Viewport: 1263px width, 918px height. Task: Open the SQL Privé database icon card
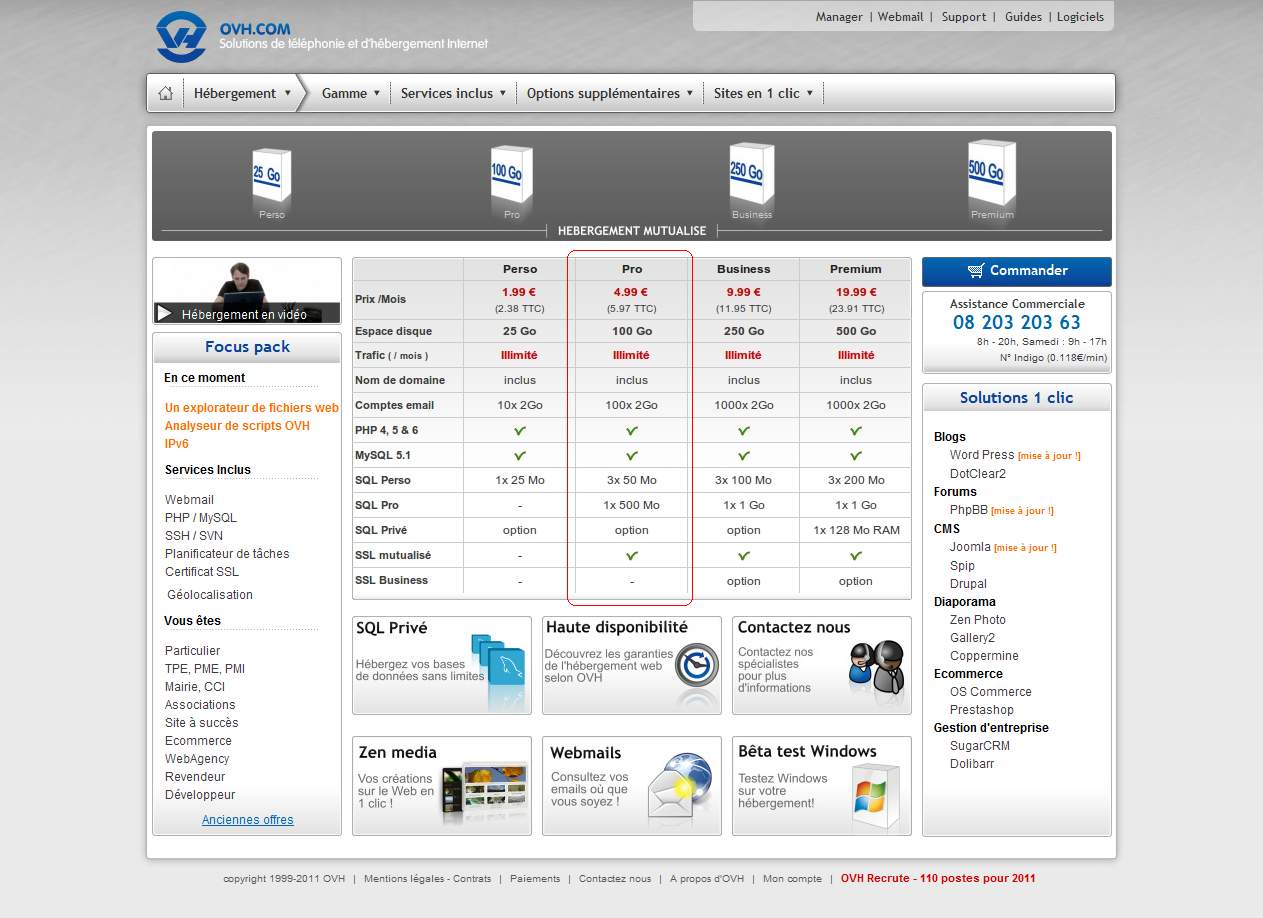[x=442, y=665]
